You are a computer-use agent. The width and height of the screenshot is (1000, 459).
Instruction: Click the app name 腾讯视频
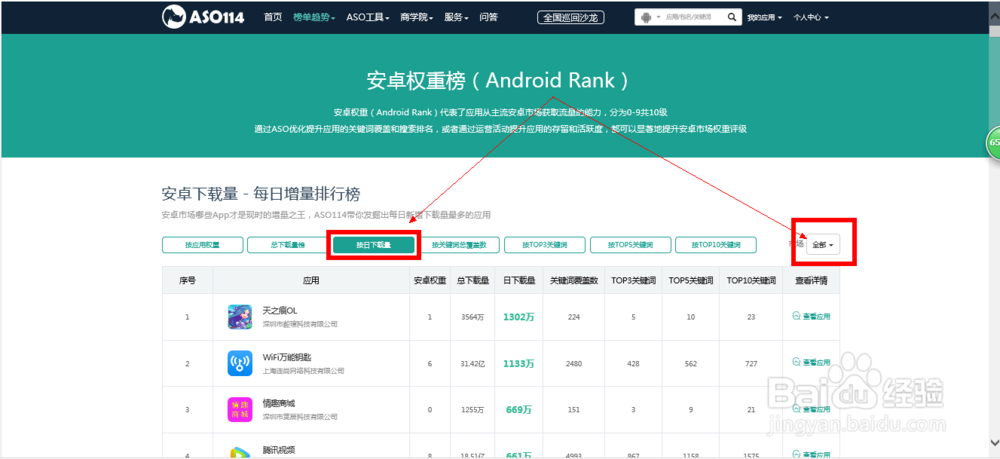point(279,449)
